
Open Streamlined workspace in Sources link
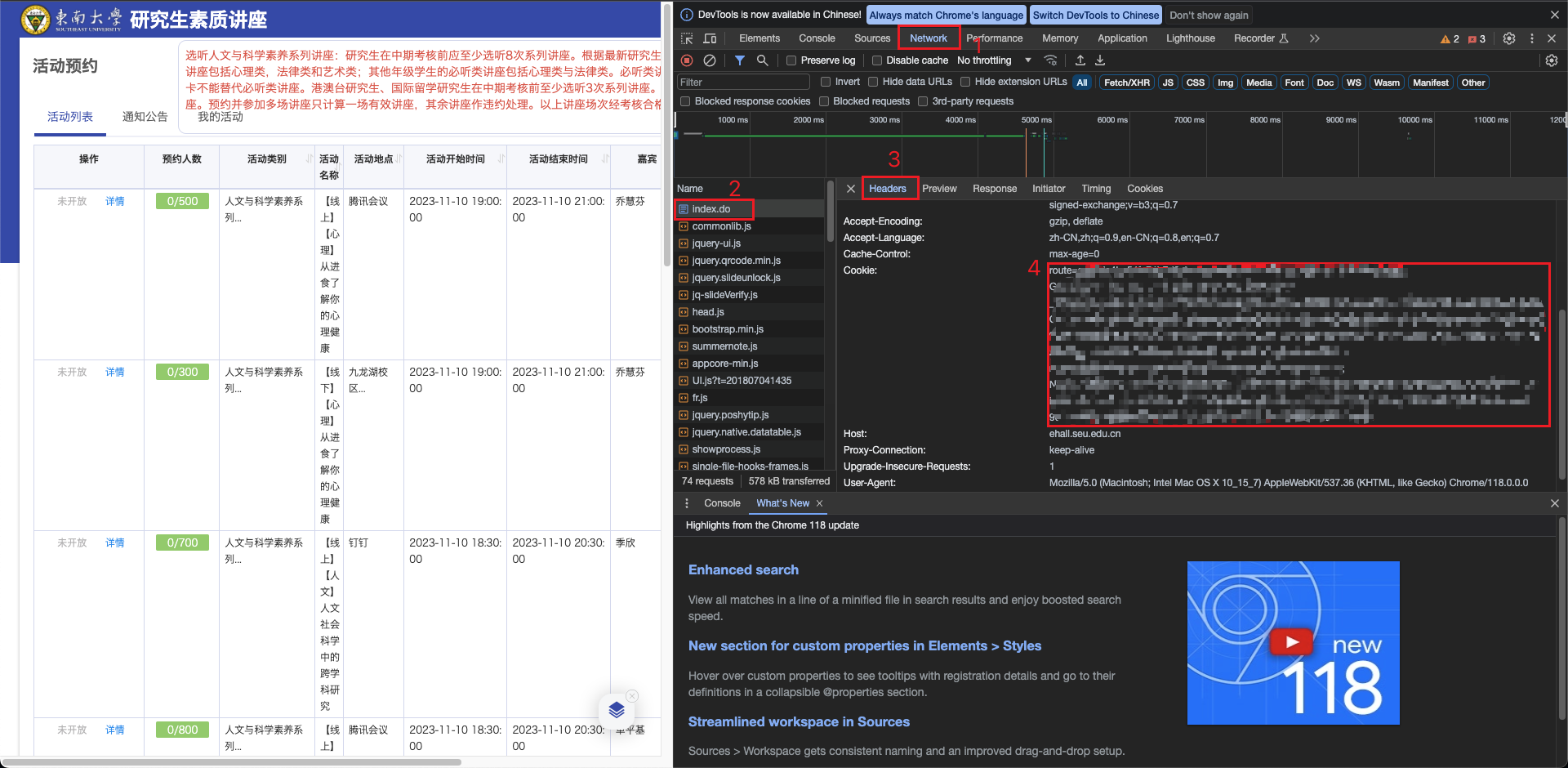coord(799,721)
